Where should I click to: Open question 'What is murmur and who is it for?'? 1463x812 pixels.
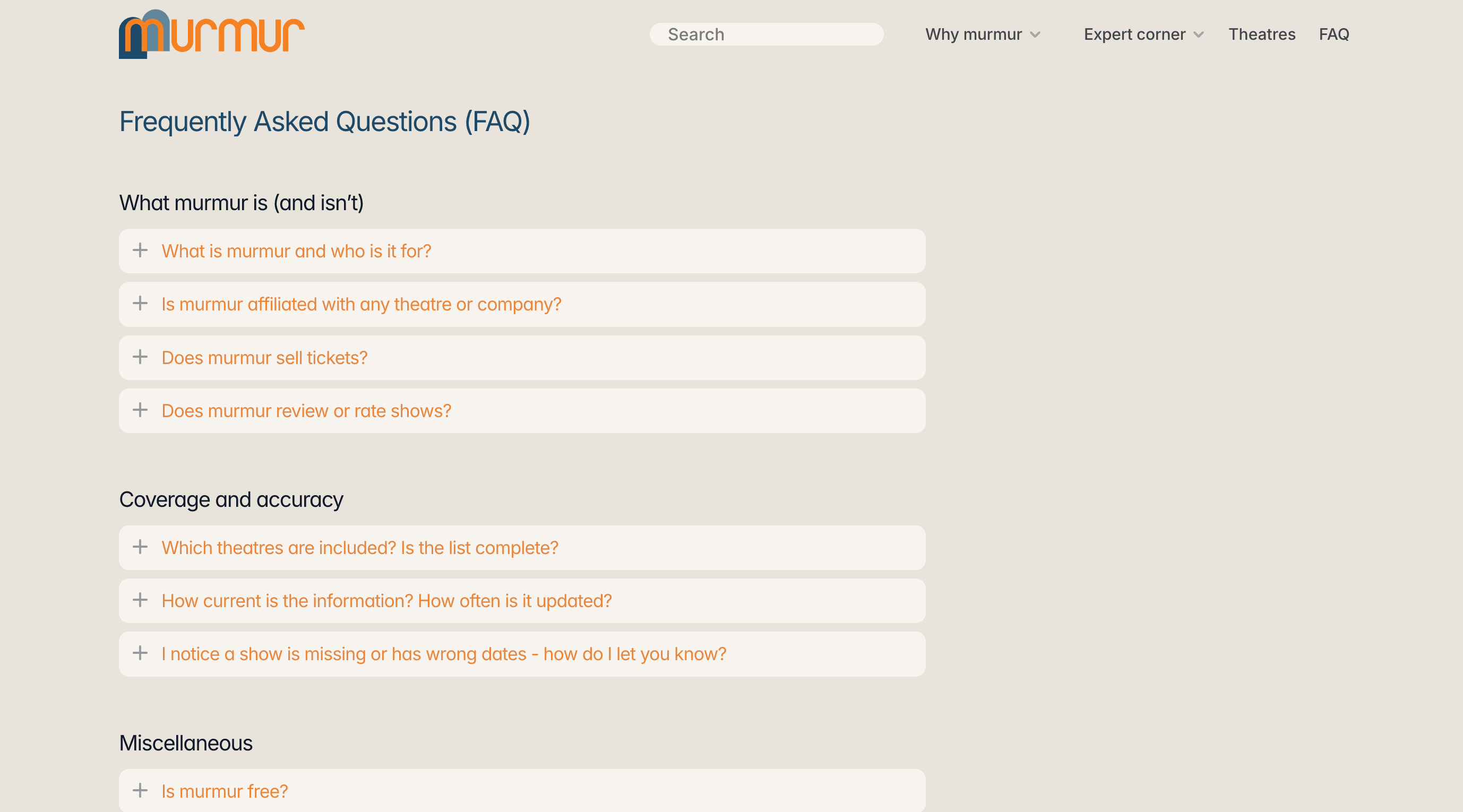point(522,251)
